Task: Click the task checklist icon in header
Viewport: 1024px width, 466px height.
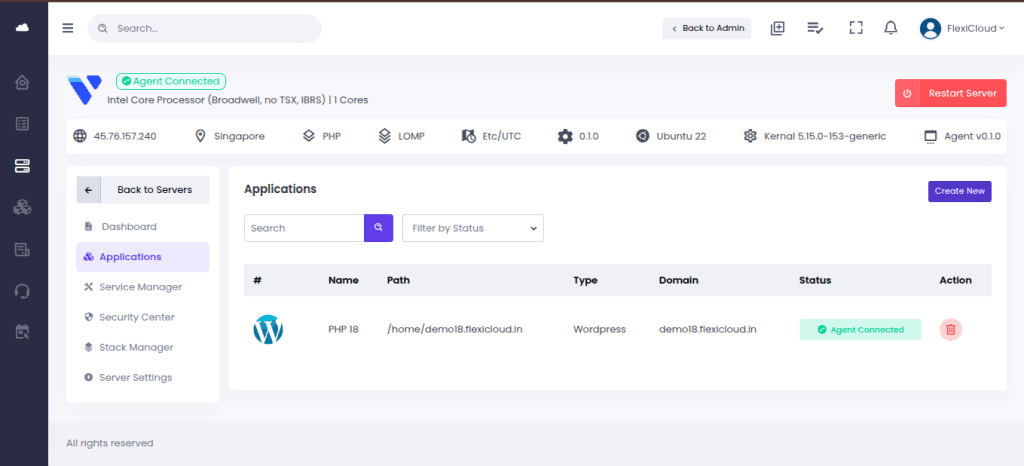Action: pos(815,28)
